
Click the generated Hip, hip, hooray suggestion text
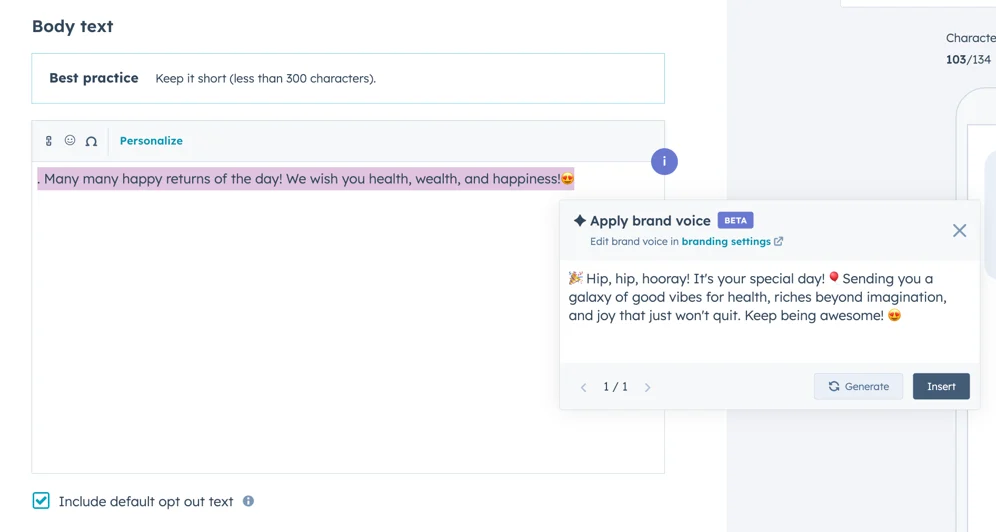(x=757, y=297)
